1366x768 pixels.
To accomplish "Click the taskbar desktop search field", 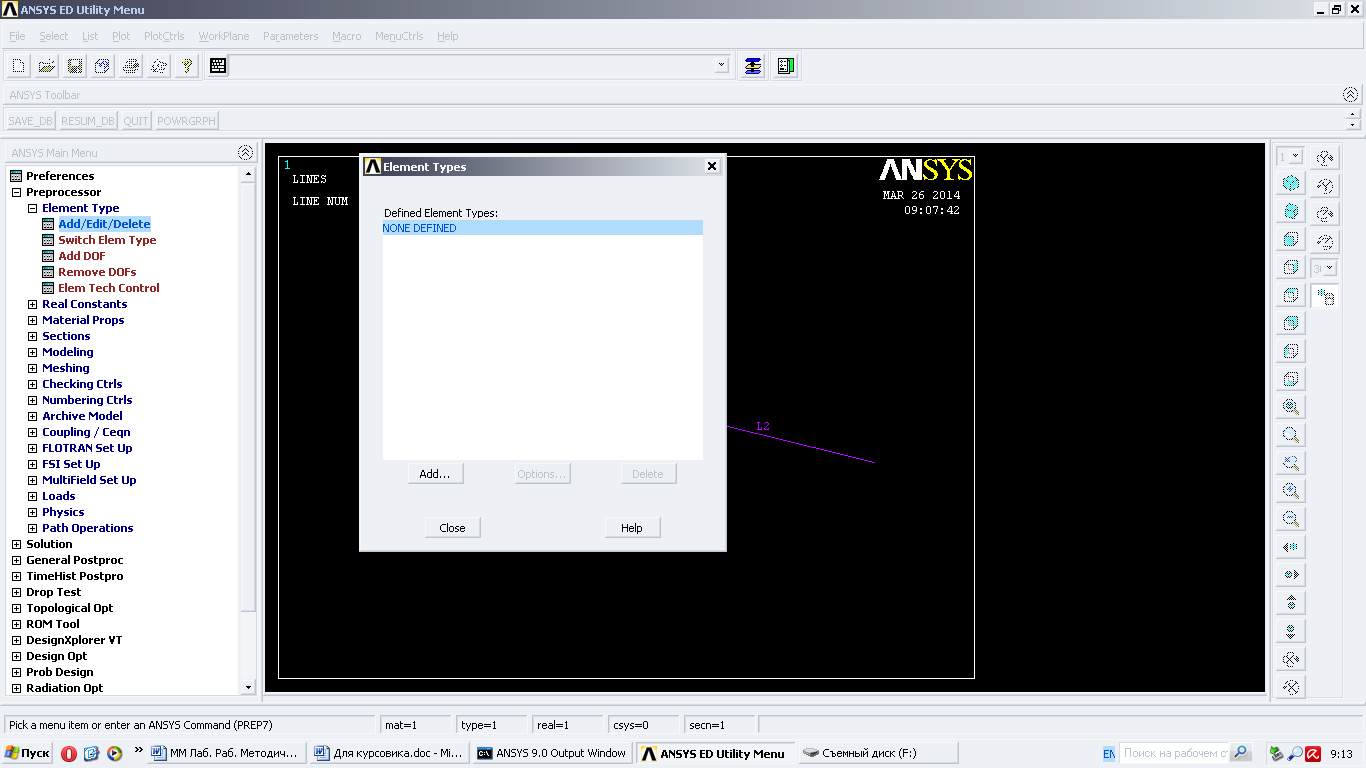I will 1174,753.
